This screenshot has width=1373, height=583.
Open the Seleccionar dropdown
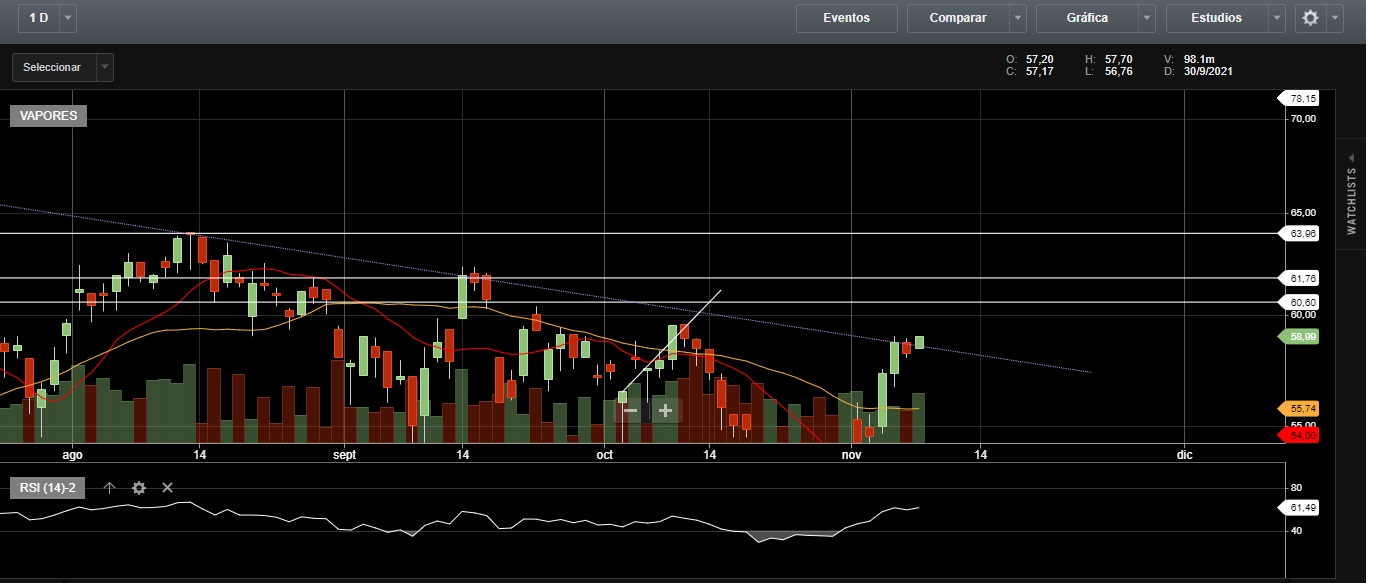62,67
